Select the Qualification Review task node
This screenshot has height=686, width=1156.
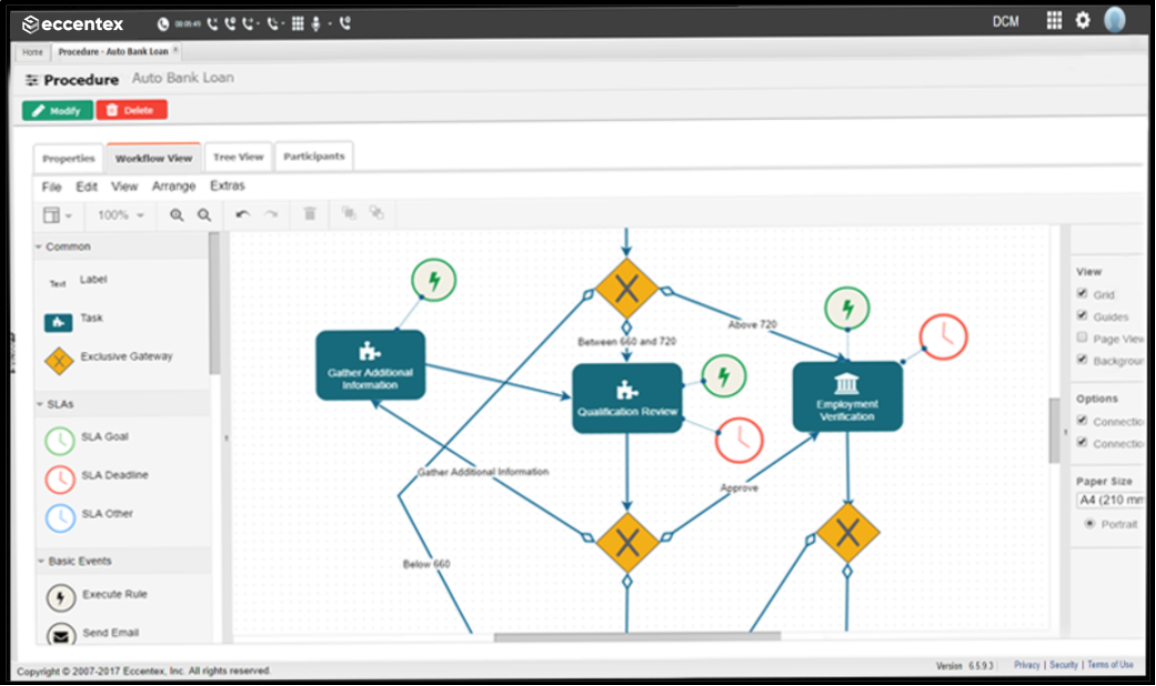(x=627, y=398)
